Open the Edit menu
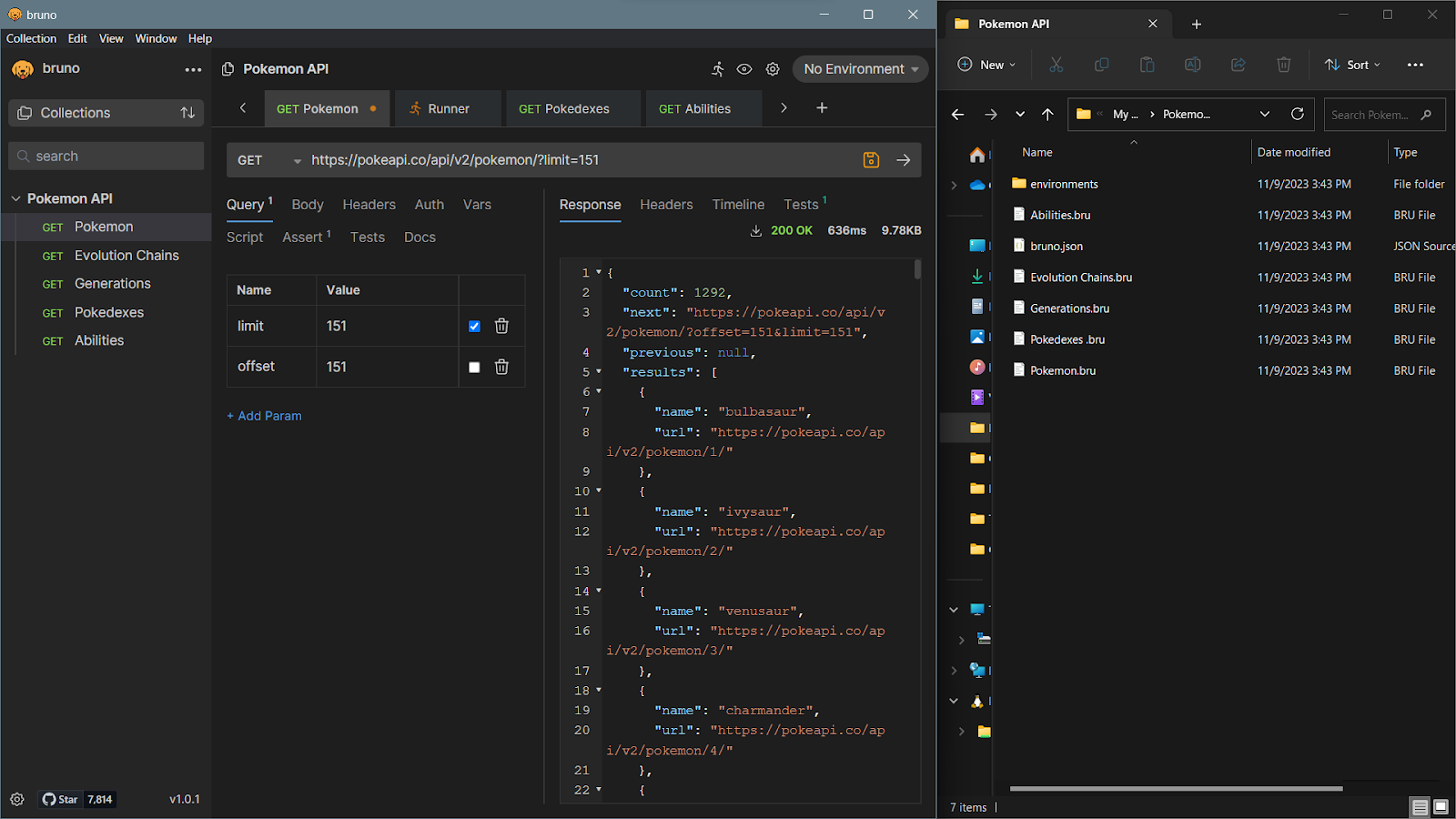Screen dimensions: 1456x819 click(x=77, y=38)
